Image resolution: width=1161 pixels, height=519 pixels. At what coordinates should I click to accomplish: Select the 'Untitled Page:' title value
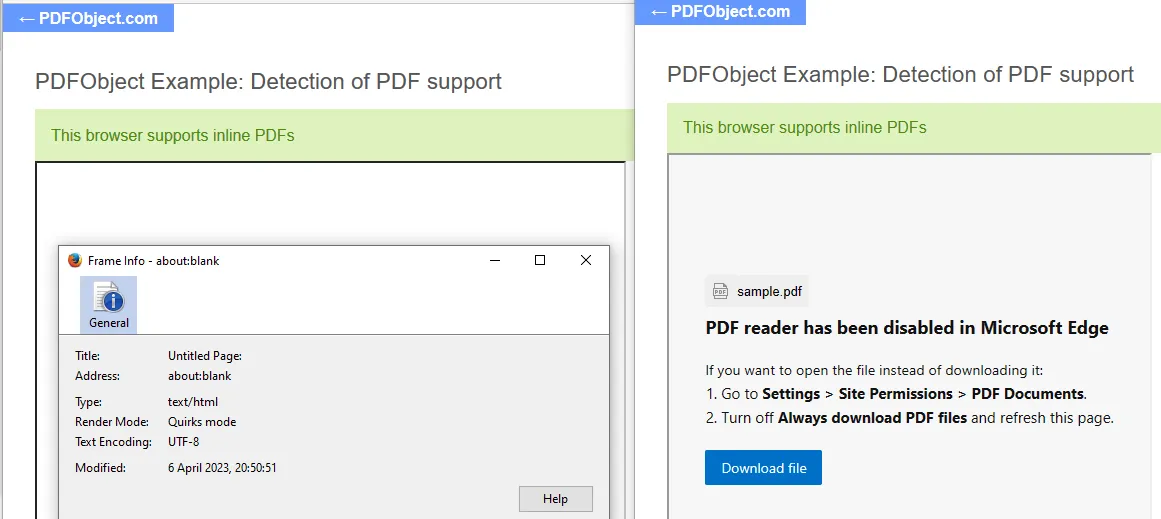(205, 356)
